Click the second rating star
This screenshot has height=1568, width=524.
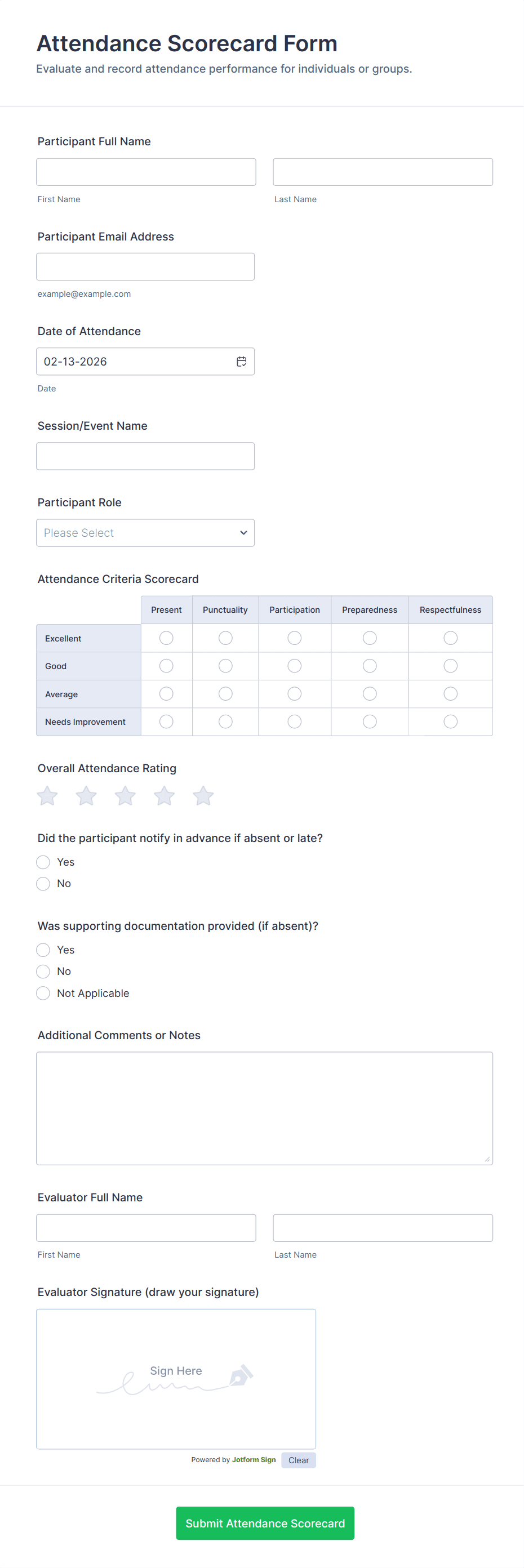tap(86, 796)
